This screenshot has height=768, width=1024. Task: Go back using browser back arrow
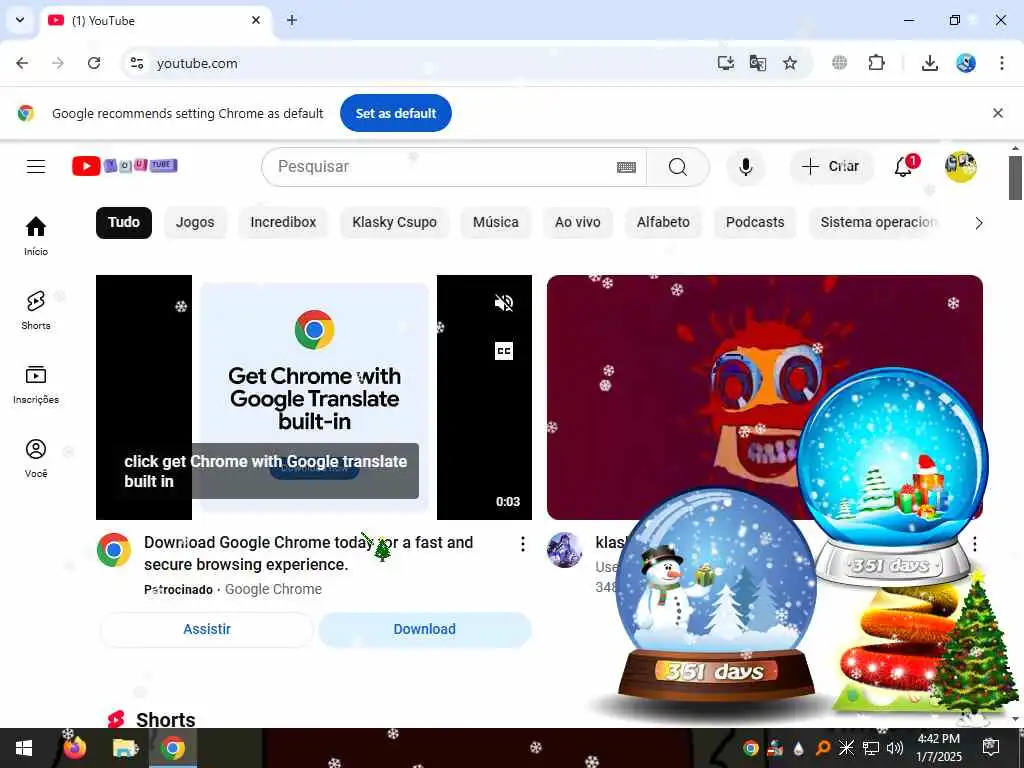[22, 63]
